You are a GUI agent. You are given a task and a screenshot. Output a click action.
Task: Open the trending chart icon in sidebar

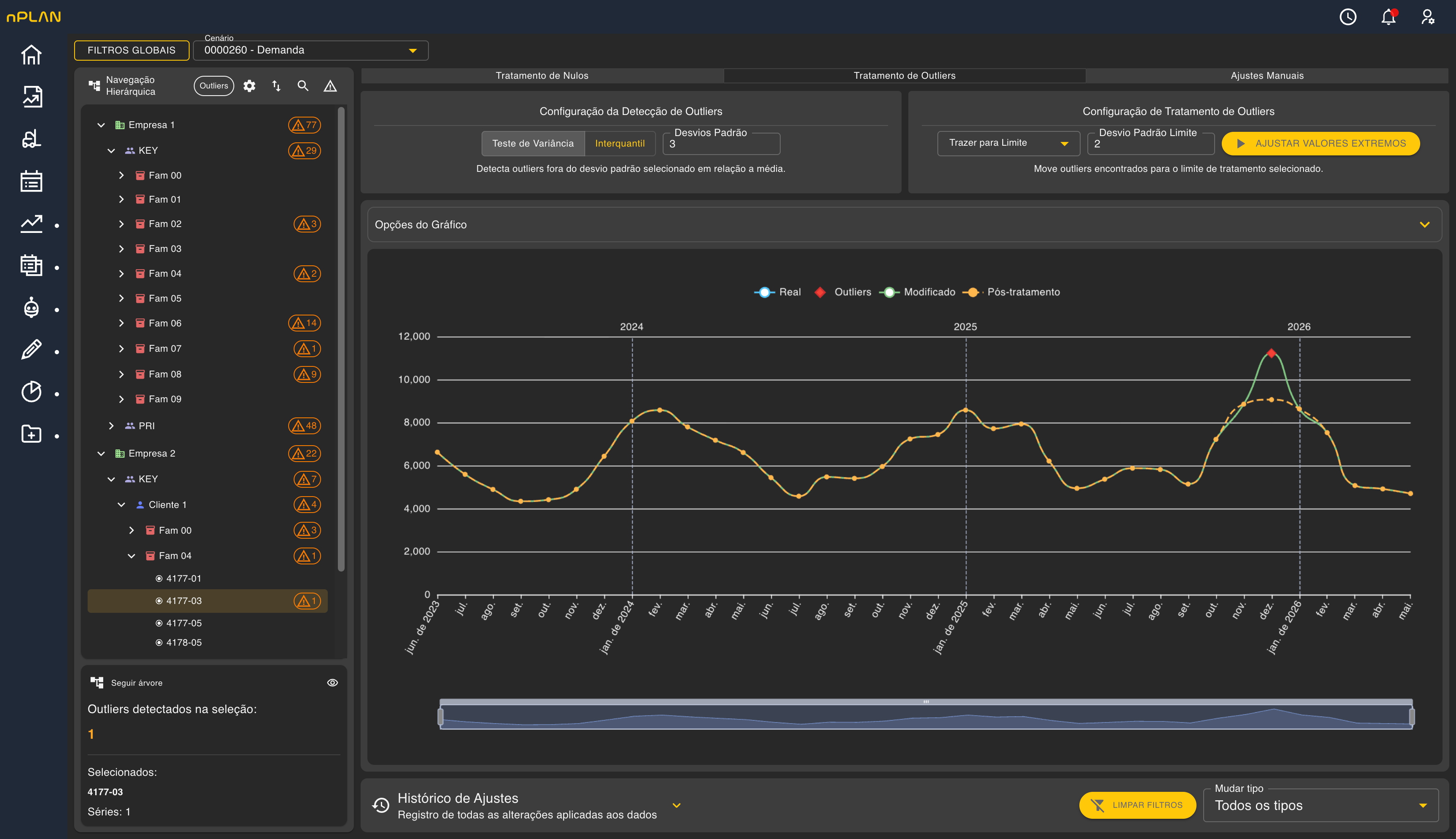click(31, 224)
